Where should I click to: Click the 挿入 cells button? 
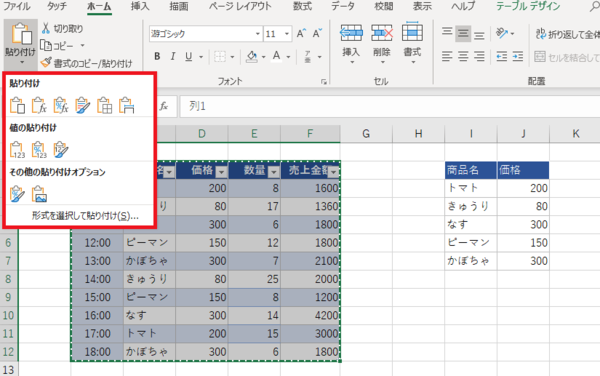351,42
